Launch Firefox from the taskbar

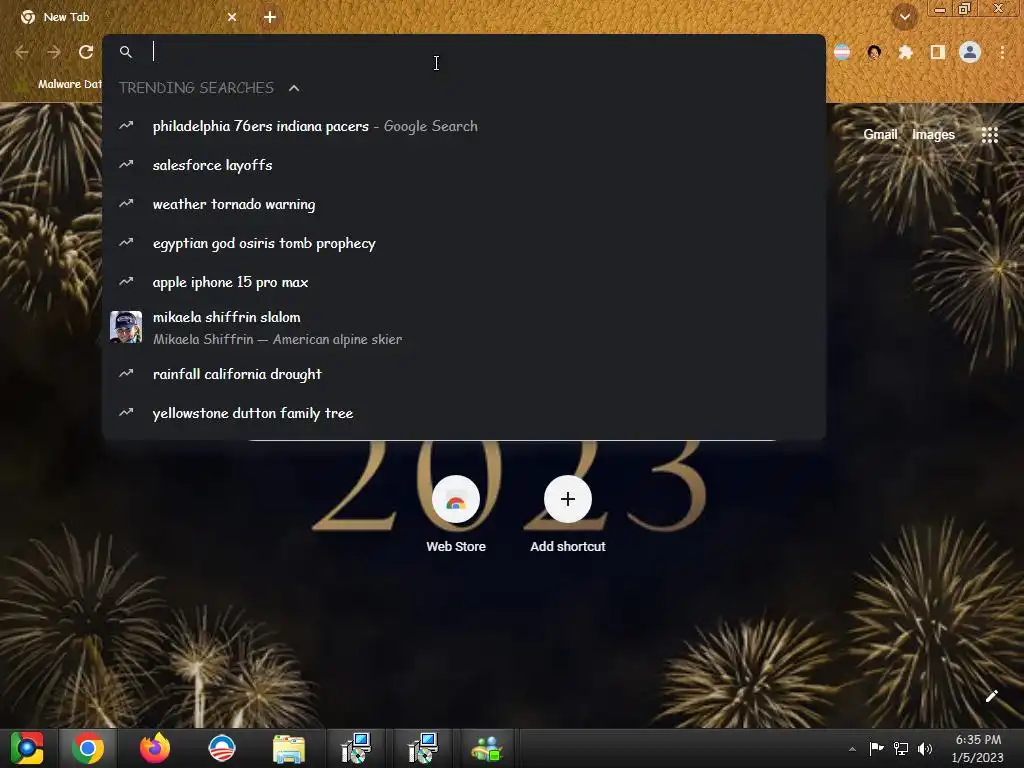[155, 748]
